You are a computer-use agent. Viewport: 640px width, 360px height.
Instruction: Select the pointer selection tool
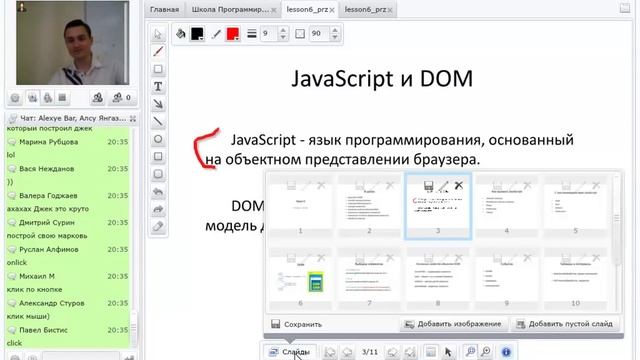[158, 34]
